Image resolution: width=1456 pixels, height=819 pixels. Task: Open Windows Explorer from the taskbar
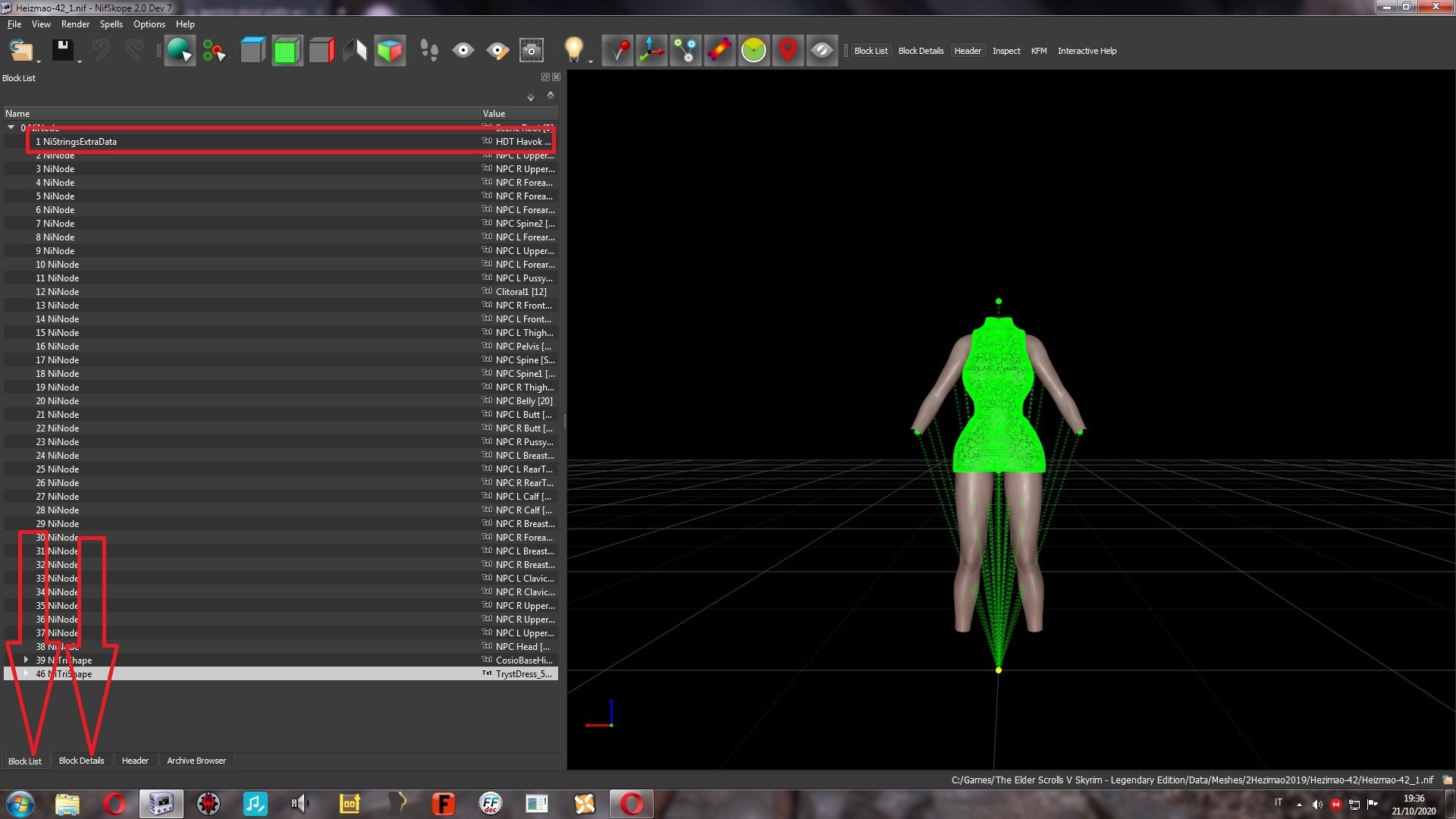pyautogui.click(x=67, y=804)
